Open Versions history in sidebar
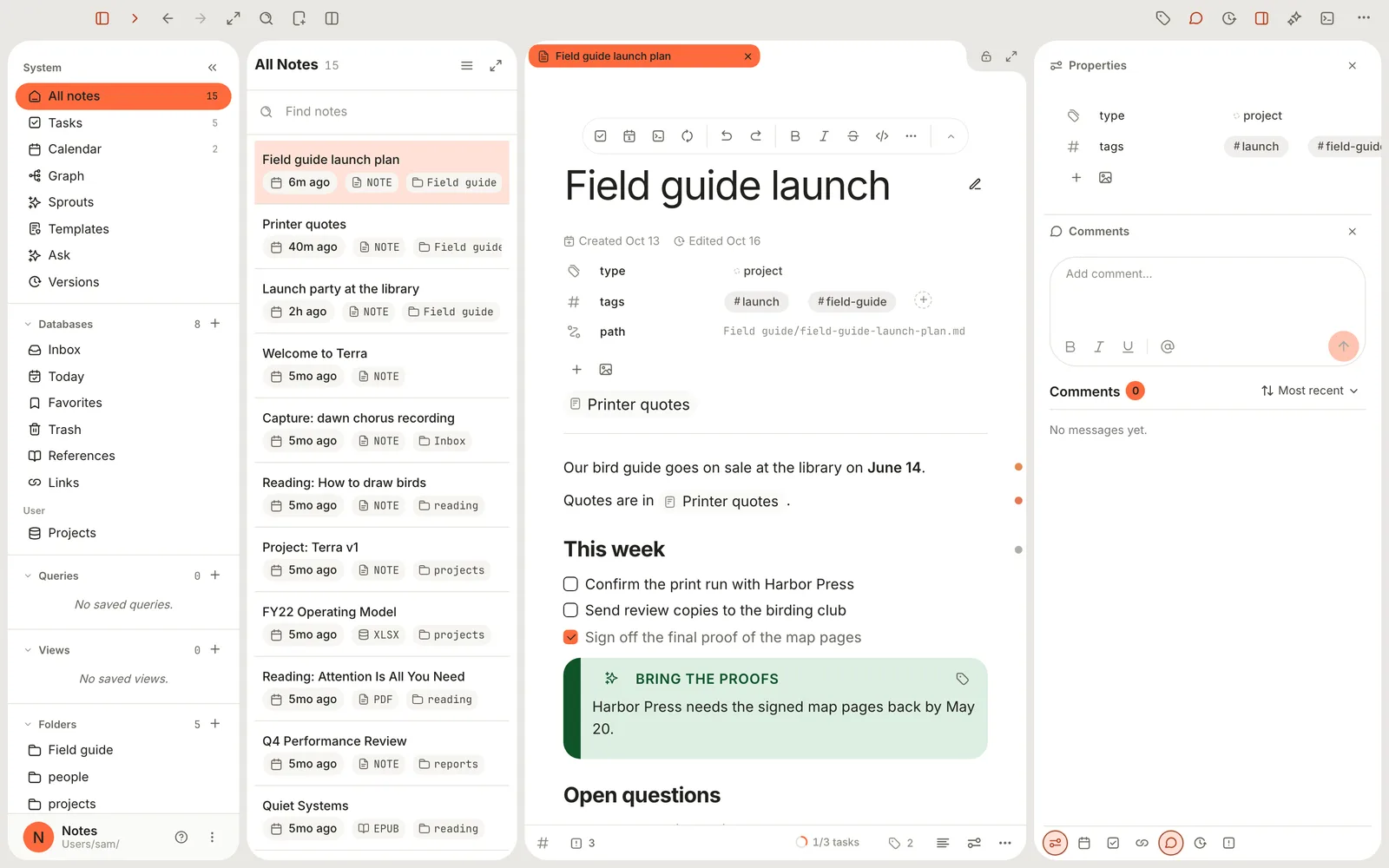Image resolution: width=1389 pixels, height=868 pixels. [x=123, y=282]
